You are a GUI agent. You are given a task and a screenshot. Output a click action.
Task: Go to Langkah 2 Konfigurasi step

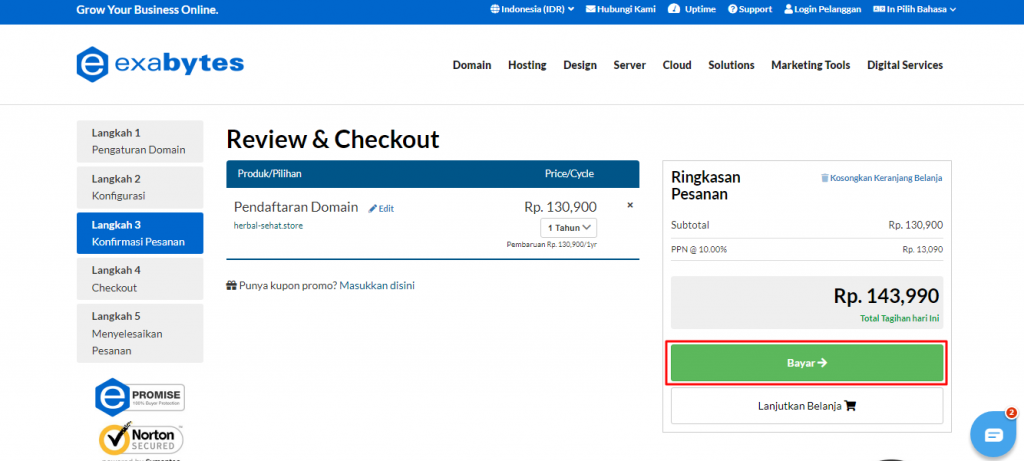tap(140, 187)
